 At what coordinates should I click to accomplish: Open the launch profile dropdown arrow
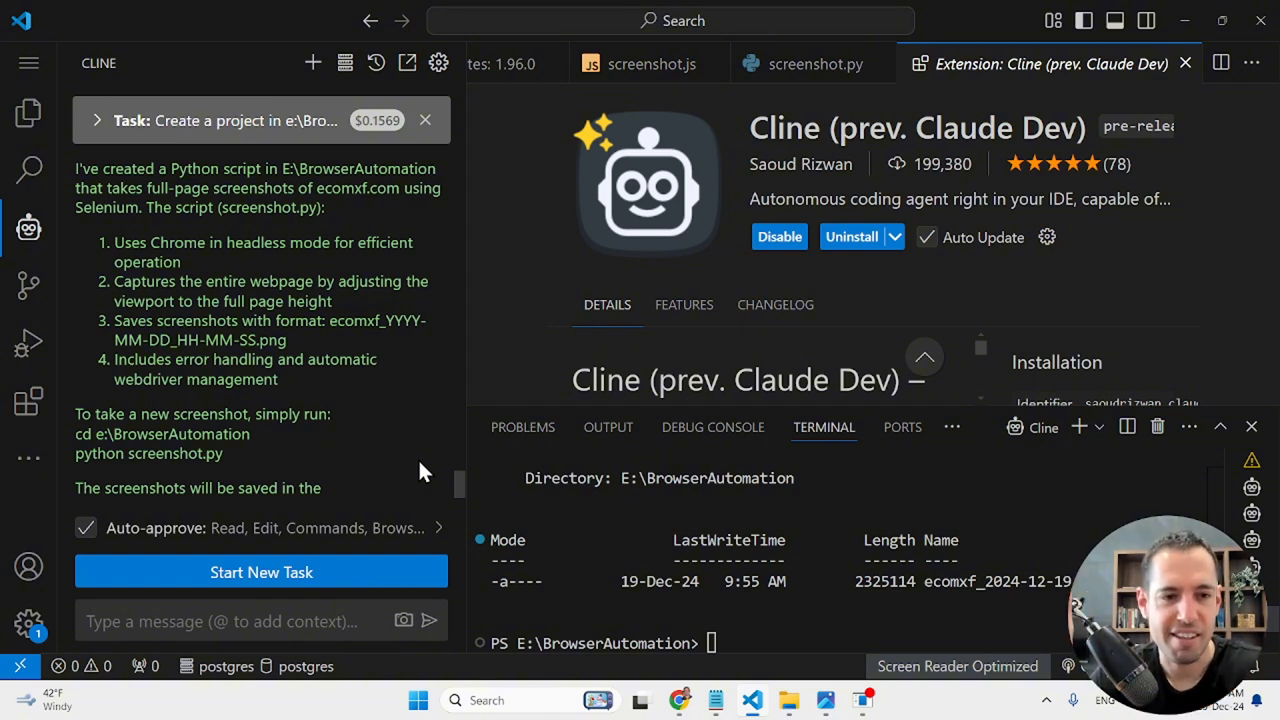(x=1099, y=427)
